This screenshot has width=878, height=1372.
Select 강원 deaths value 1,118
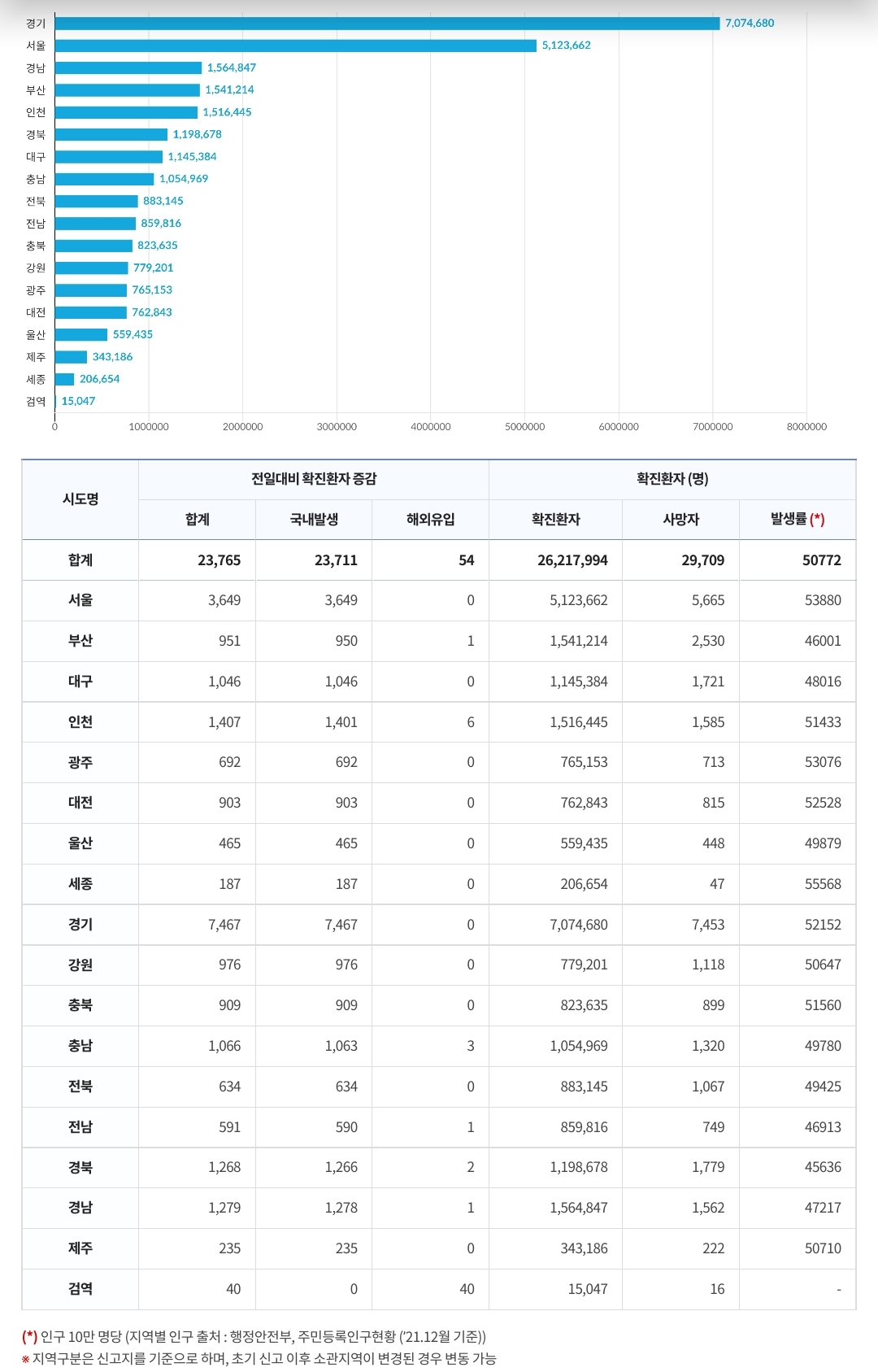pos(708,965)
